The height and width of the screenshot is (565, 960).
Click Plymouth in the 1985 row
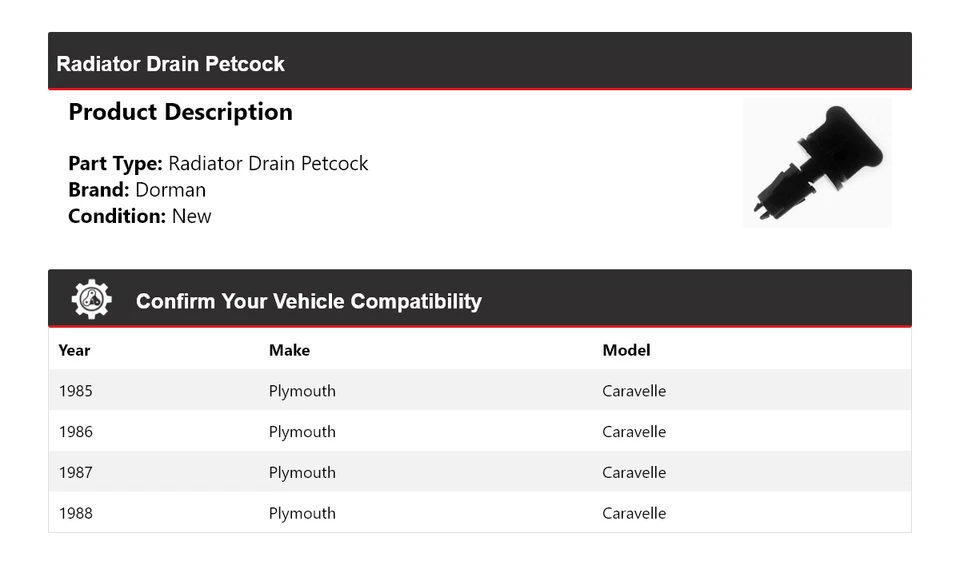(x=302, y=391)
